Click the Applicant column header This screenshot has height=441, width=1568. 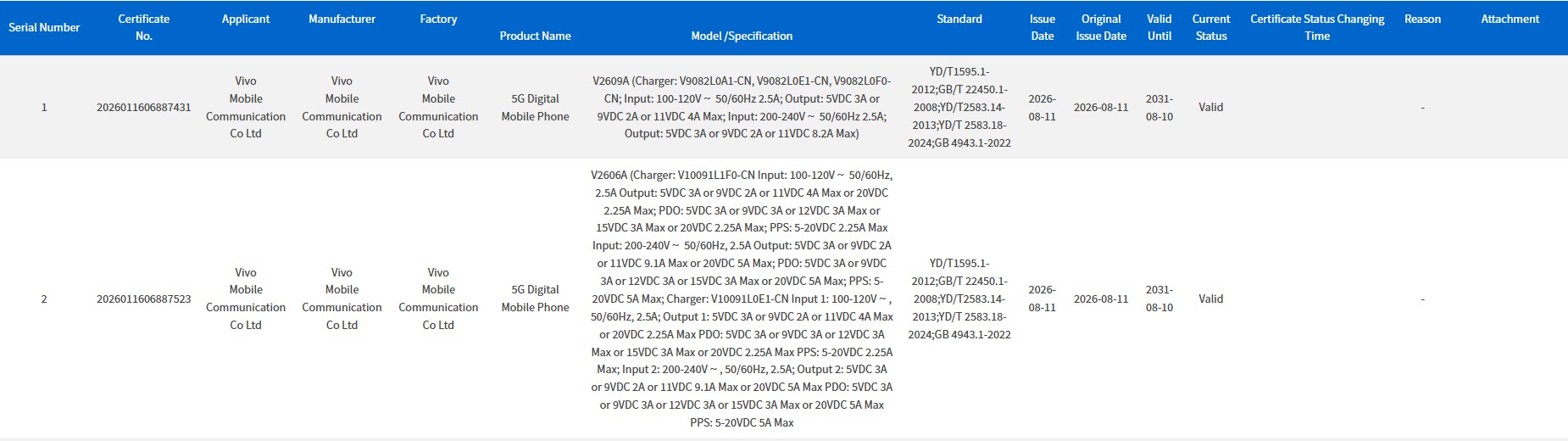[x=246, y=19]
